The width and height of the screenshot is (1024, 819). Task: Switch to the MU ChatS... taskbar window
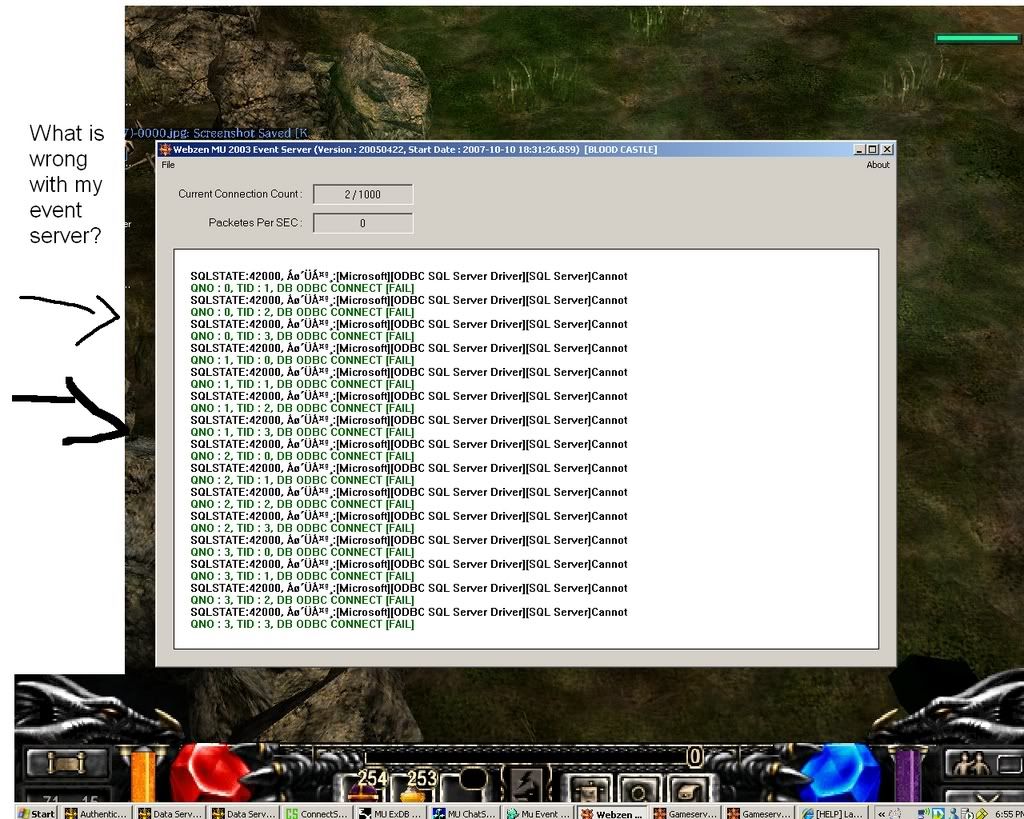[x=465, y=813]
